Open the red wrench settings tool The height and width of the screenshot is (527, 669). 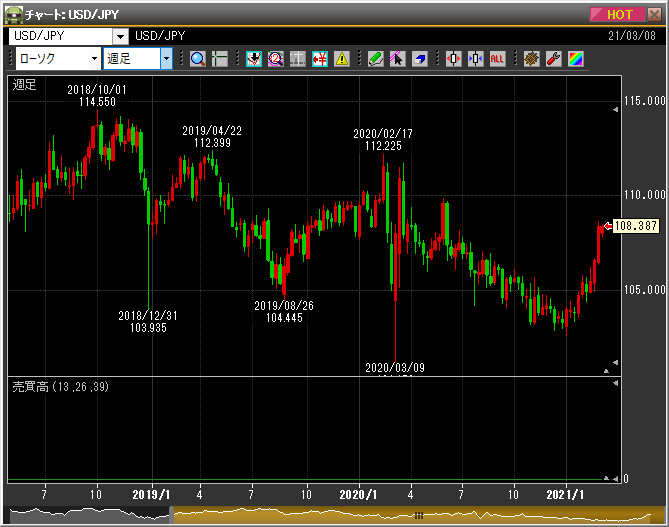pyautogui.click(x=553, y=59)
